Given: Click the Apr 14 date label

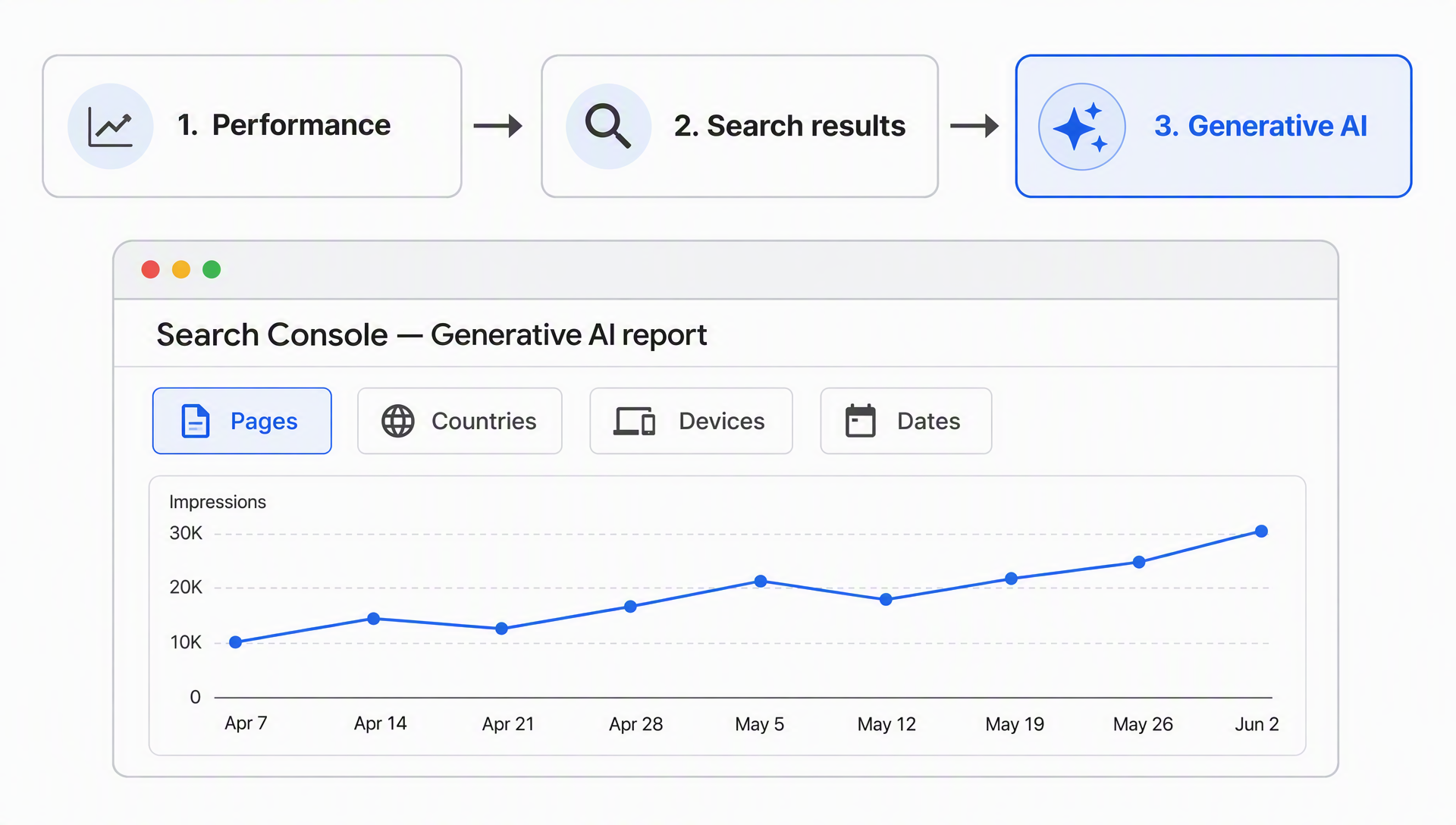Looking at the screenshot, I should coord(381,723).
